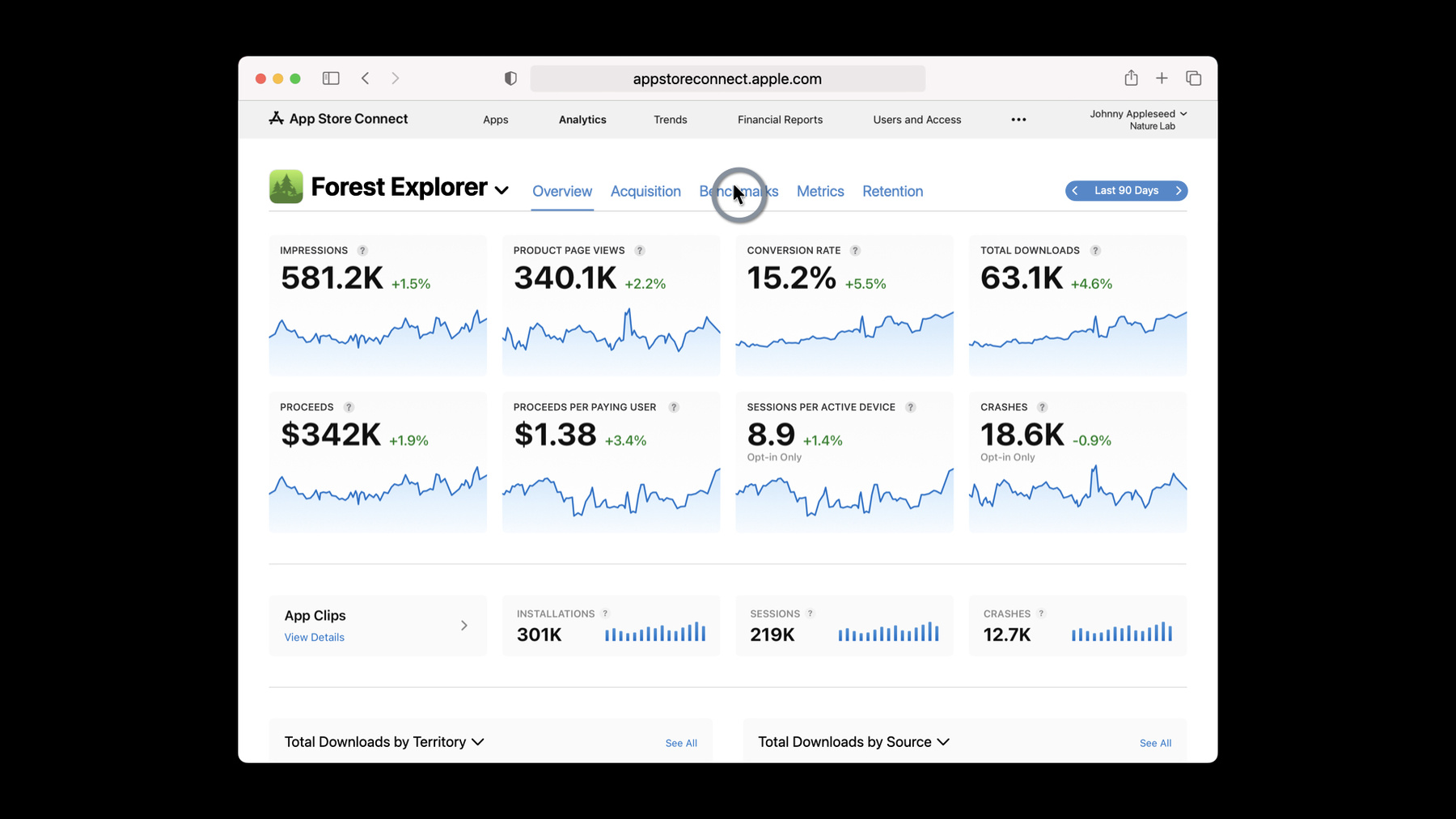Open the Impressions 581.2K chart card
The image size is (1456, 819).
click(x=378, y=305)
